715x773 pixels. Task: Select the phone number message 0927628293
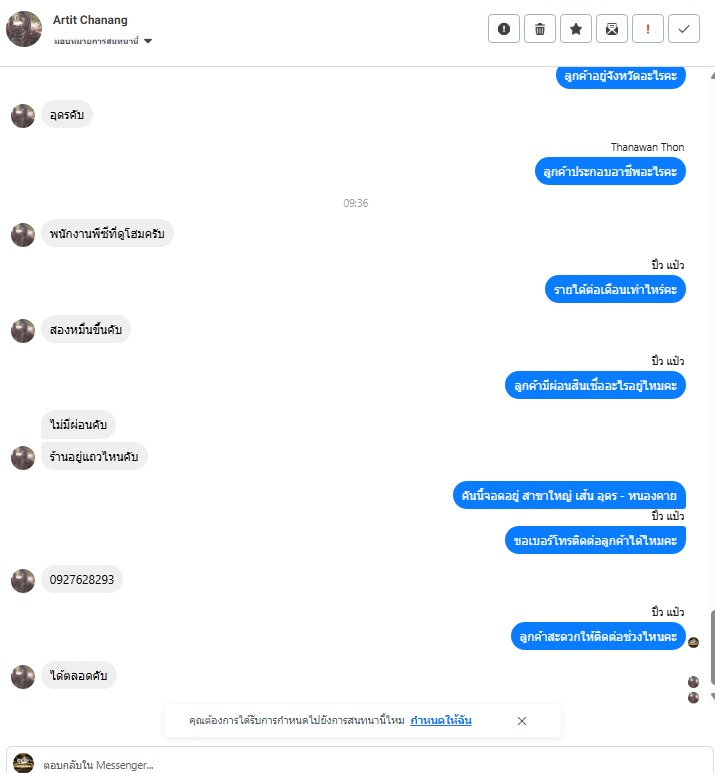(x=82, y=579)
